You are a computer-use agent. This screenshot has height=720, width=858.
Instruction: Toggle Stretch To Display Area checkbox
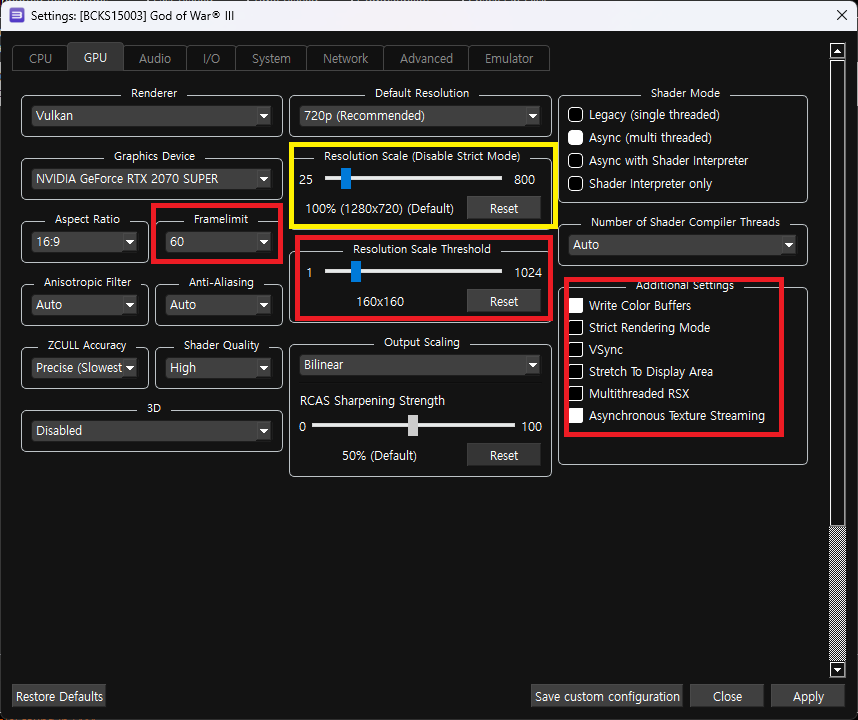click(x=641, y=372)
